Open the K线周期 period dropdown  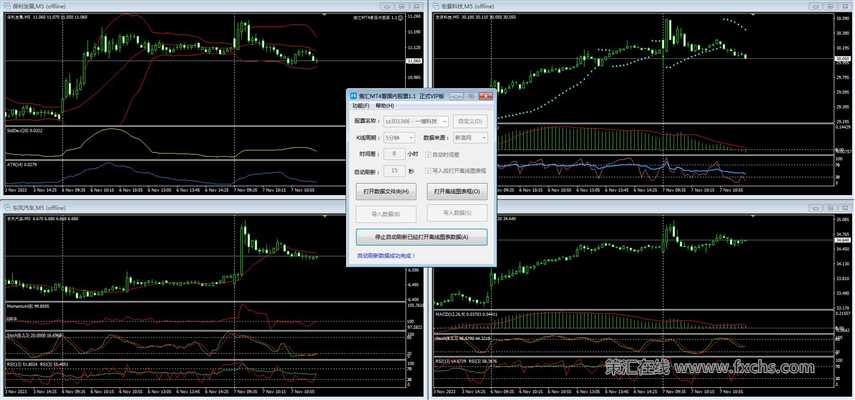click(x=400, y=138)
